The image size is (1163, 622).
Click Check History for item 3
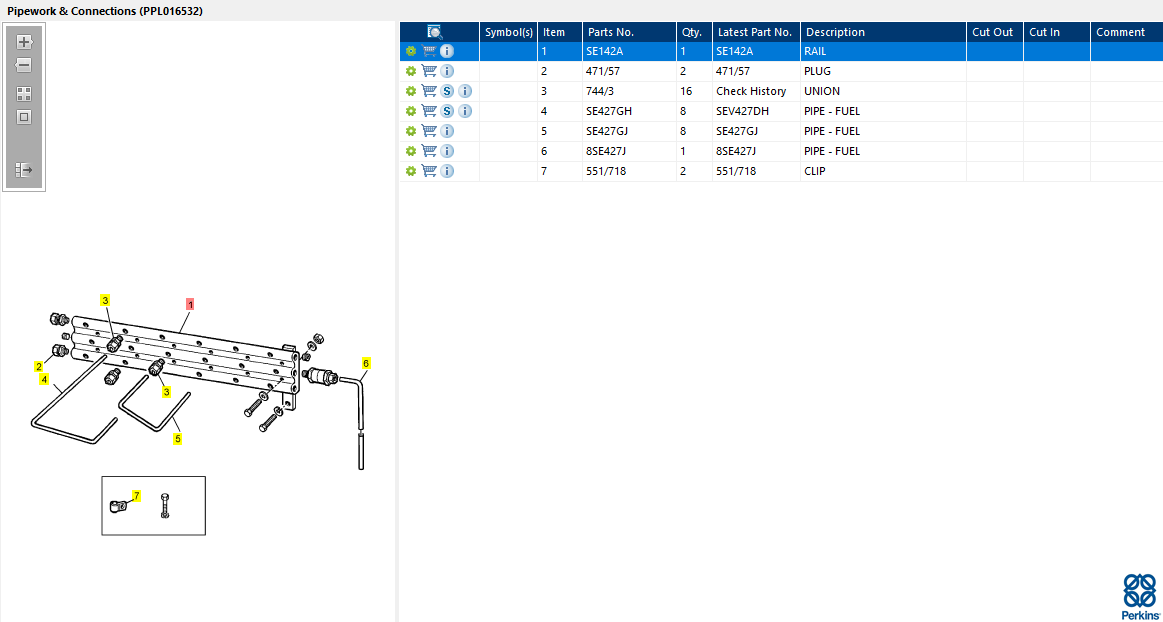tap(750, 91)
